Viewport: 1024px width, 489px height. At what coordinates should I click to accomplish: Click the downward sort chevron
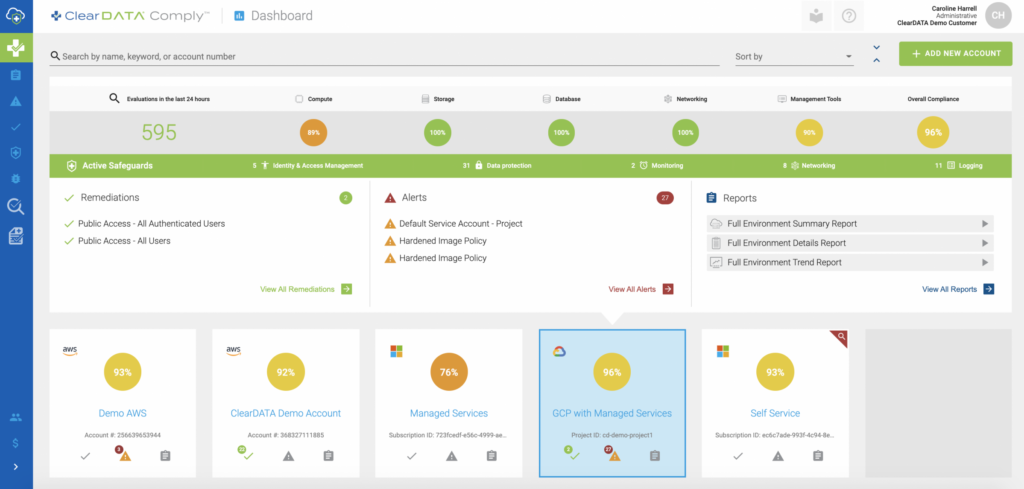tap(876, 48)
